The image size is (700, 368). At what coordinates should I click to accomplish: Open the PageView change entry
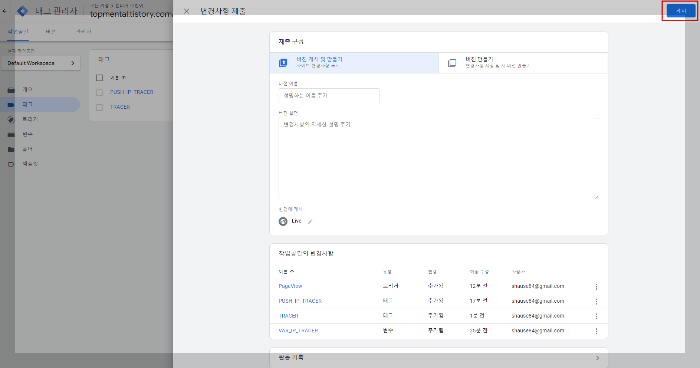(290, 286)
